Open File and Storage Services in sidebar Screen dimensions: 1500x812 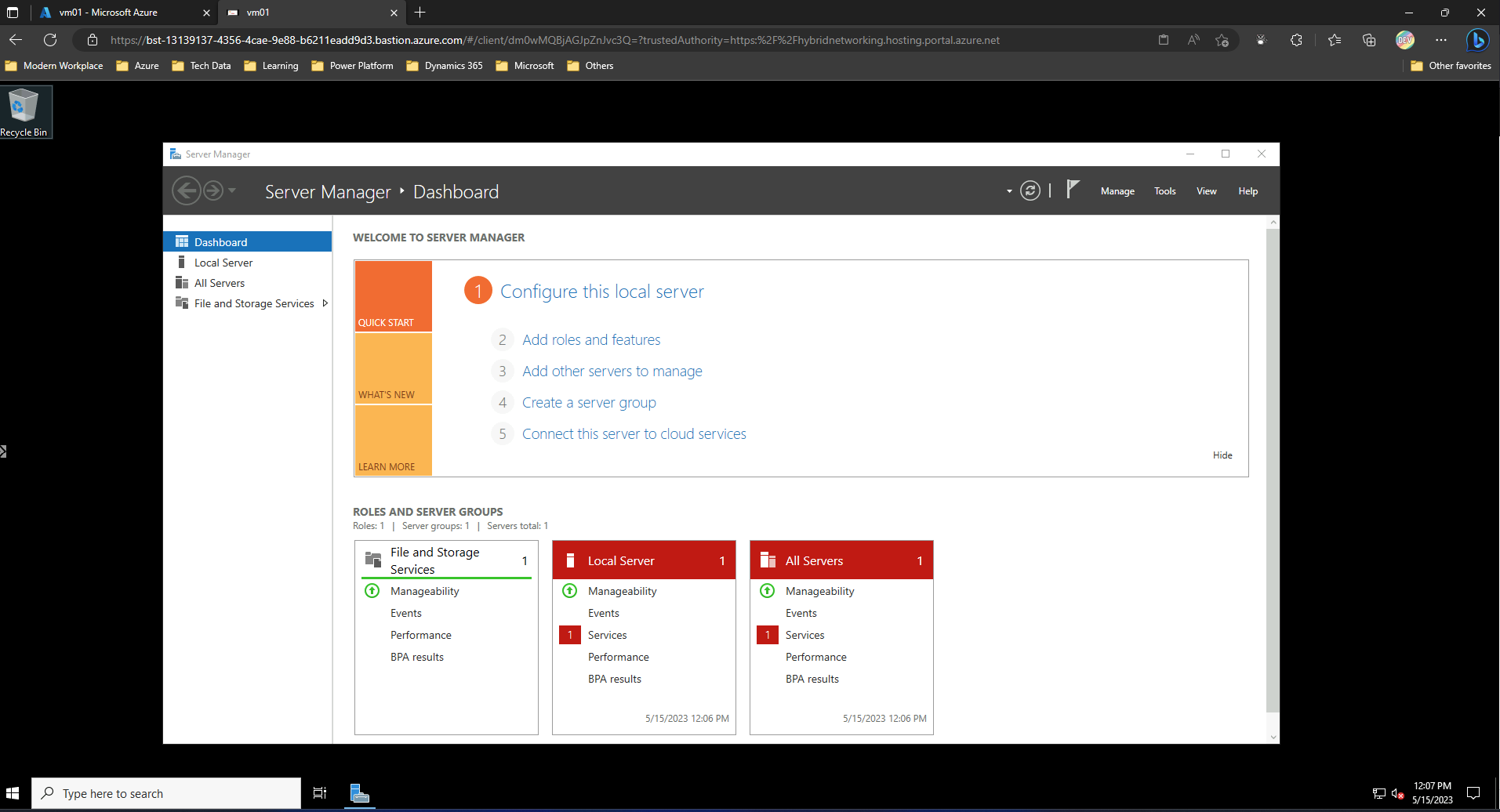254,303
